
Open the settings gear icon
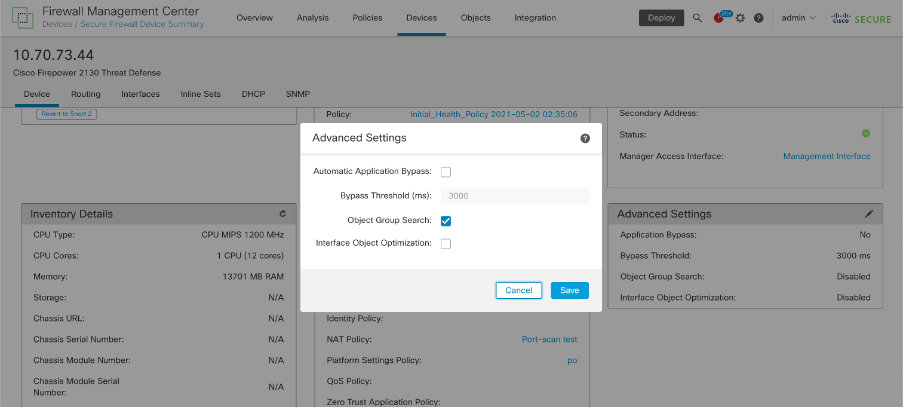coord(740,18)
